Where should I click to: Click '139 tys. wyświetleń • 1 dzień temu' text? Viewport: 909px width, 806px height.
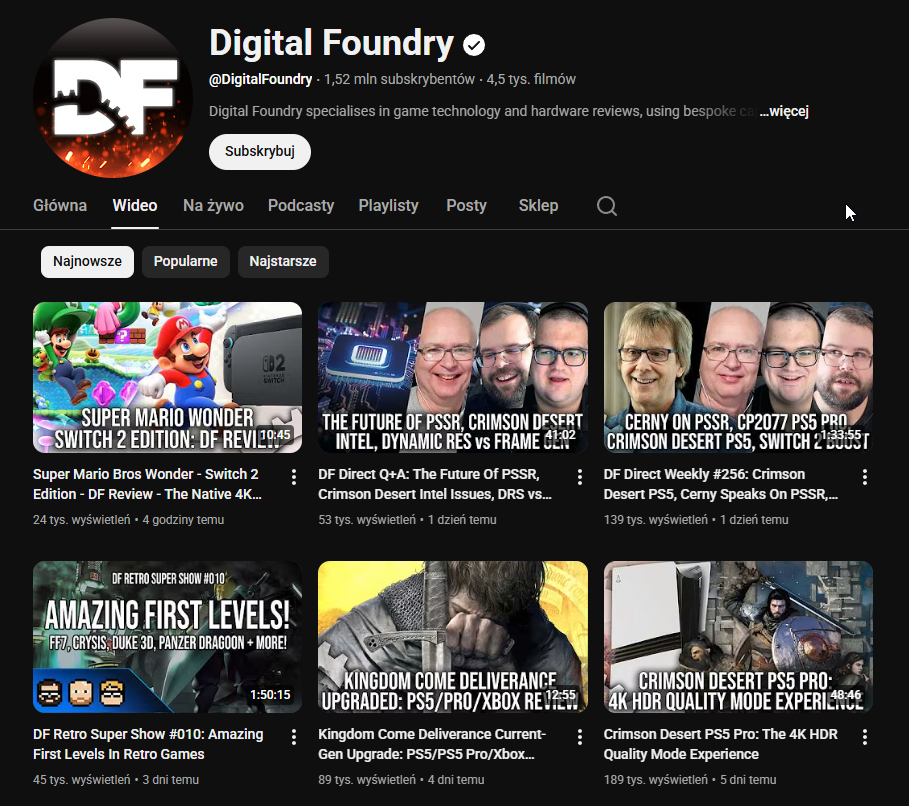[696, 520]
